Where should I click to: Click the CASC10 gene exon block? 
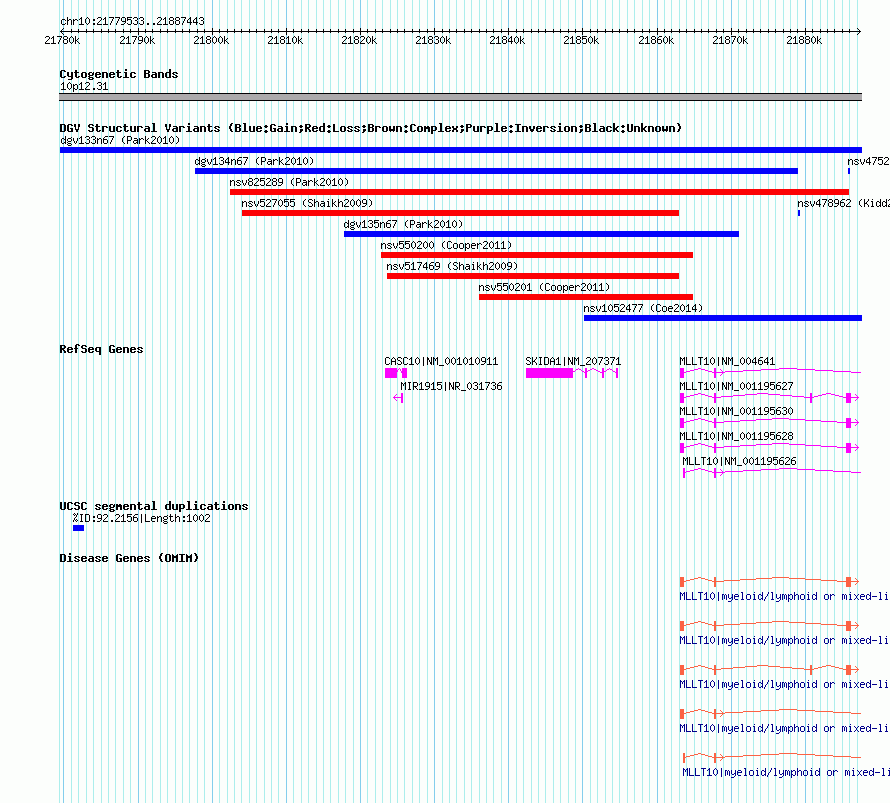[391, 373]
